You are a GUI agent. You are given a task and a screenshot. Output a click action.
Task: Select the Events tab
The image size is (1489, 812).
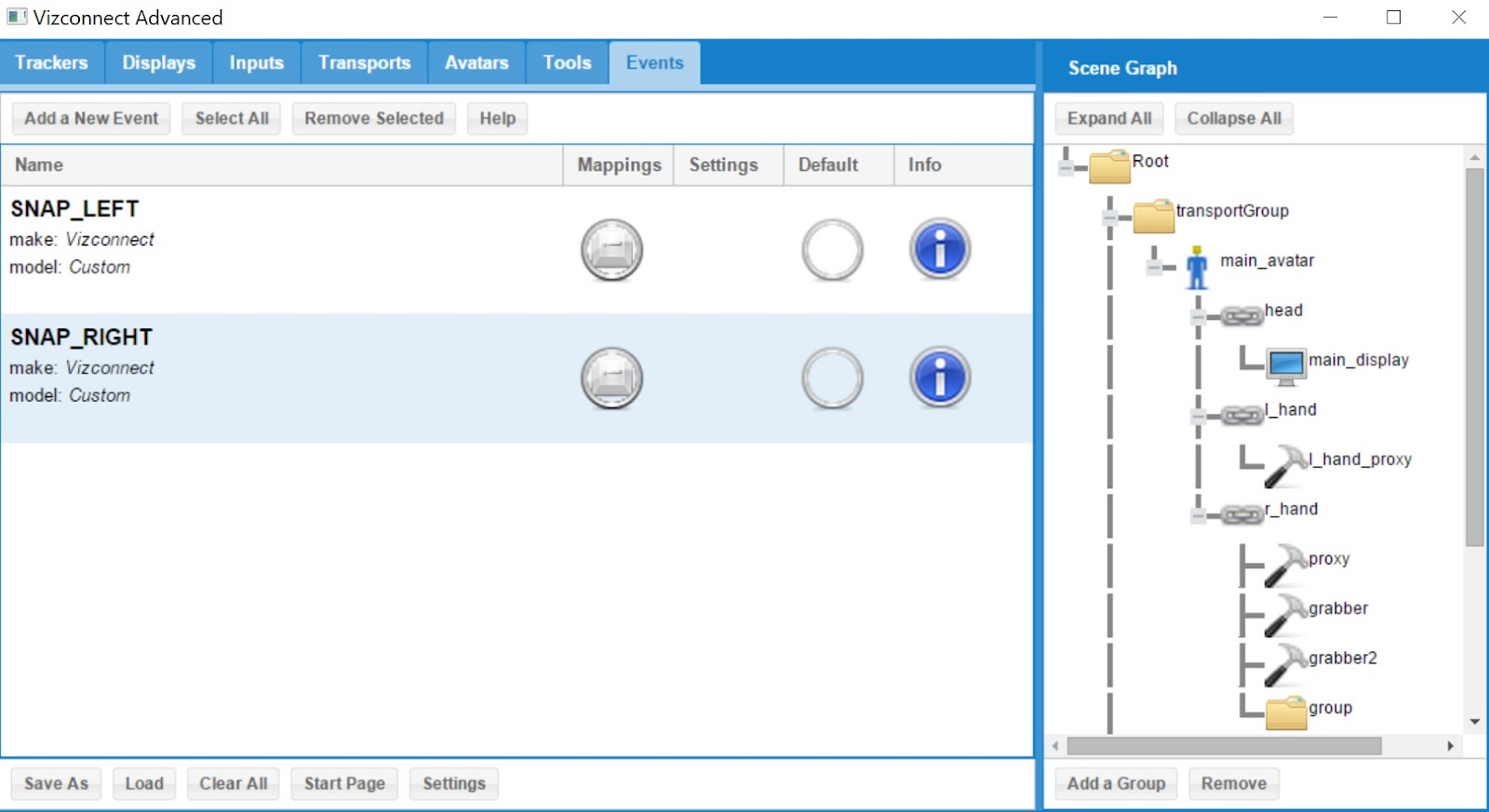tap(655, 62)
